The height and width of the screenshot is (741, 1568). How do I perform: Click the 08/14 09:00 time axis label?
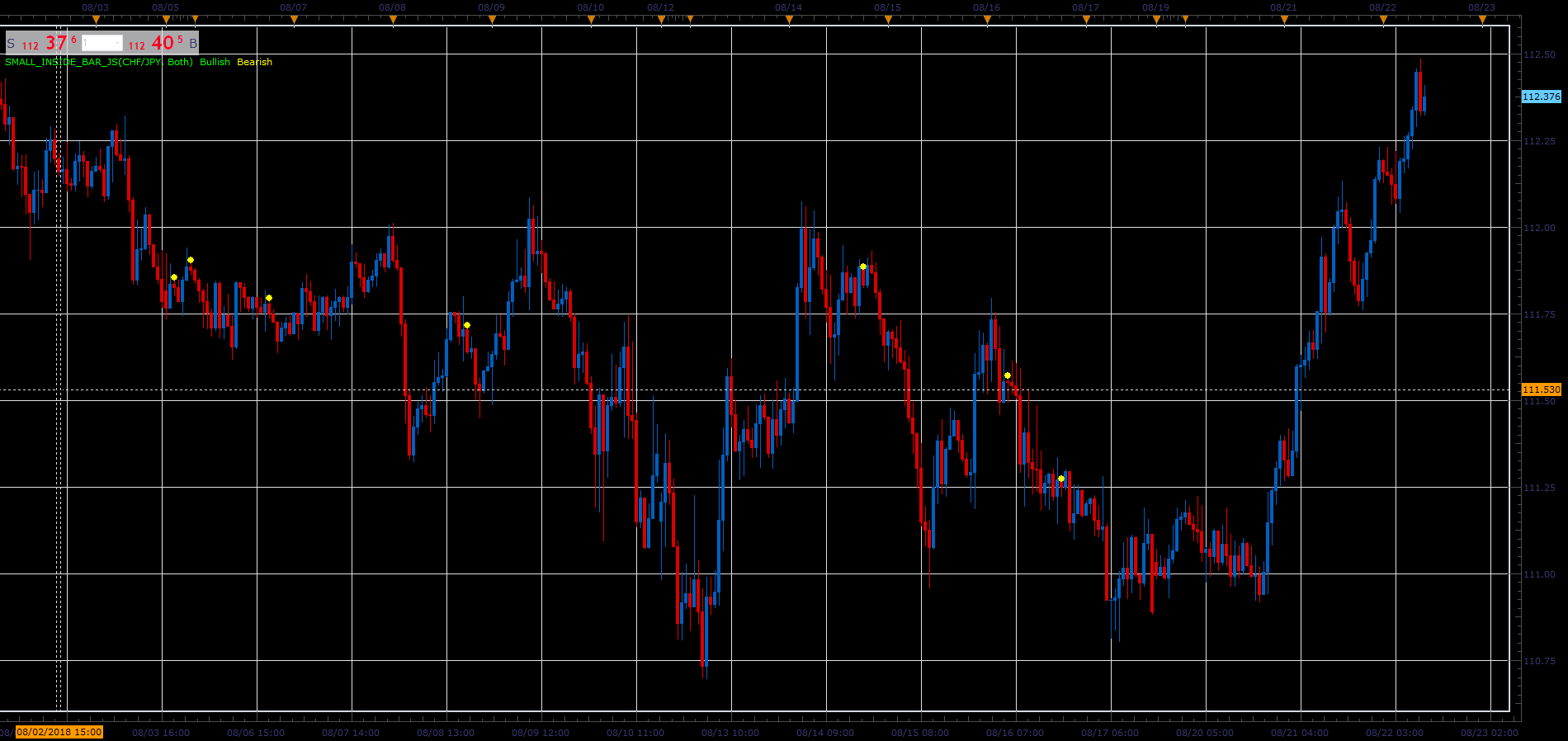pos(825,733)
